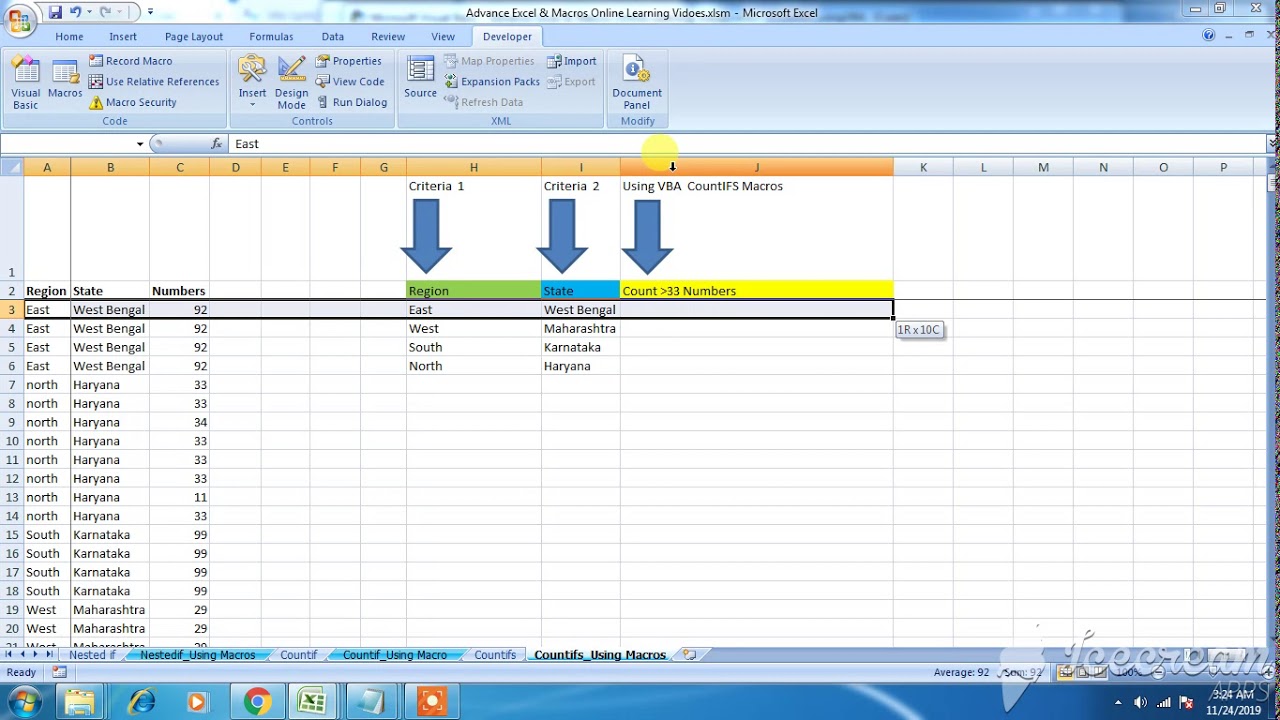The image size is (1280, 720).
Task: Select row 7 header
Action: (x=12, y=385)
